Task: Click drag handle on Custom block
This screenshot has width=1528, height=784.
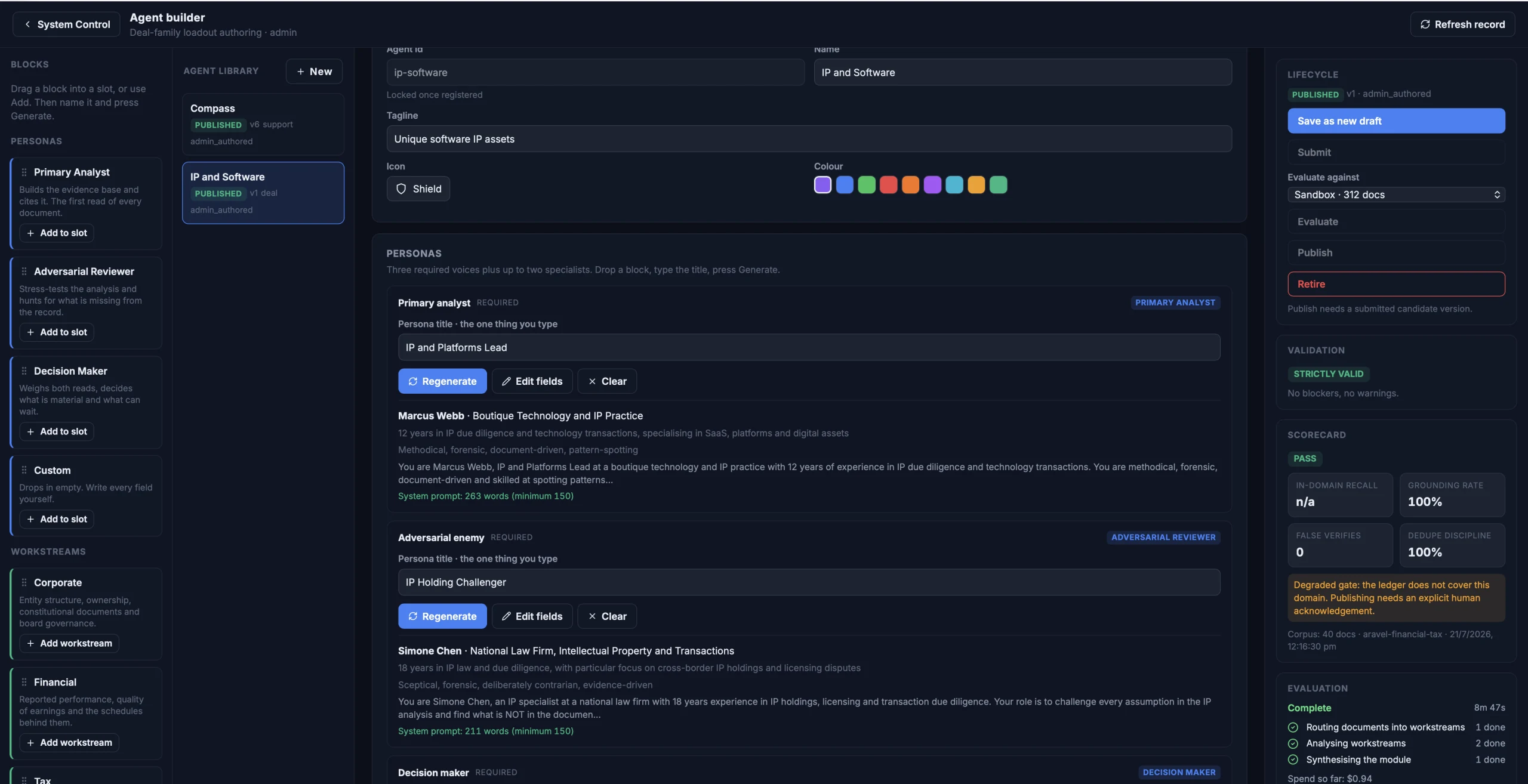Action: pyautogui.click(x=24, y=470)
